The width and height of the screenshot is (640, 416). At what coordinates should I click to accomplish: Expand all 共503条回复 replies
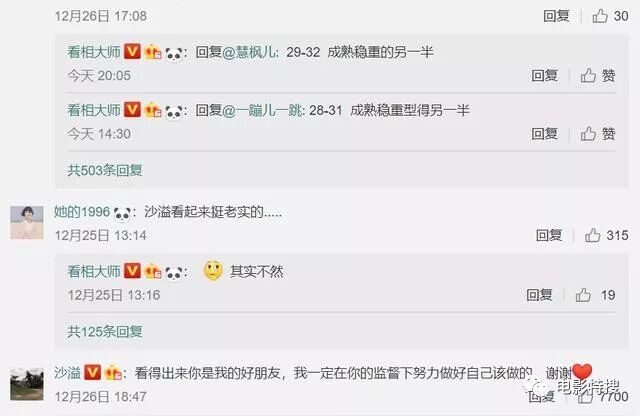click(x=105, y=170)
